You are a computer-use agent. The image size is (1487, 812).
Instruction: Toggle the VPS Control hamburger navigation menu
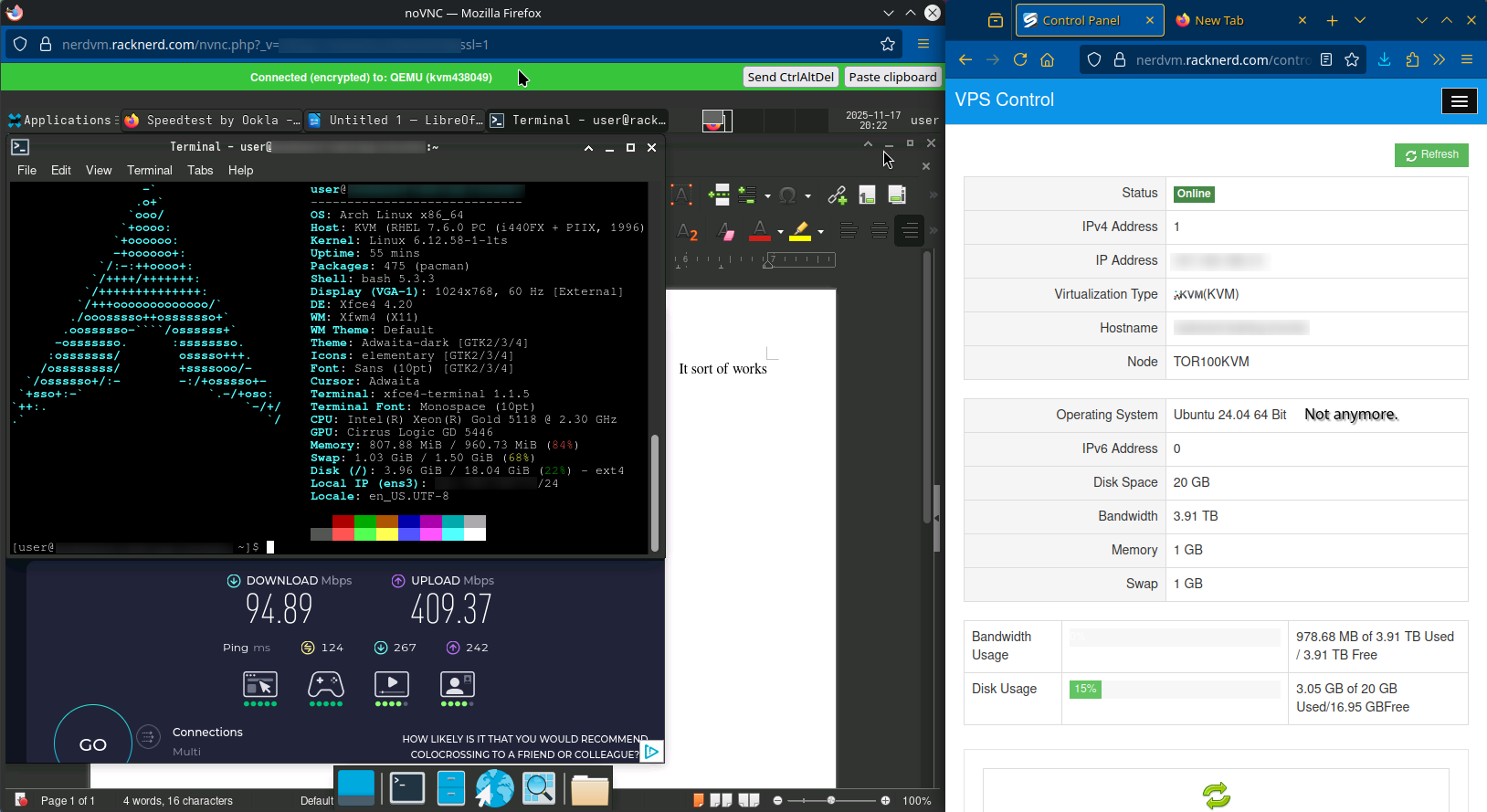pos(1459,100)
